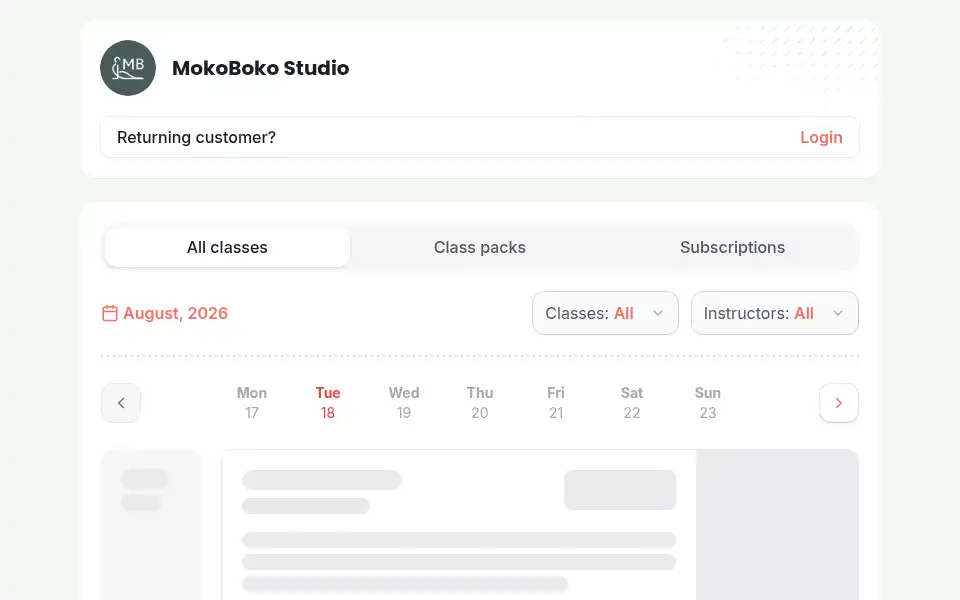Select Thu 20 in the week row
This screenshot has width=960, height=600.
click(x=480, y=402)
